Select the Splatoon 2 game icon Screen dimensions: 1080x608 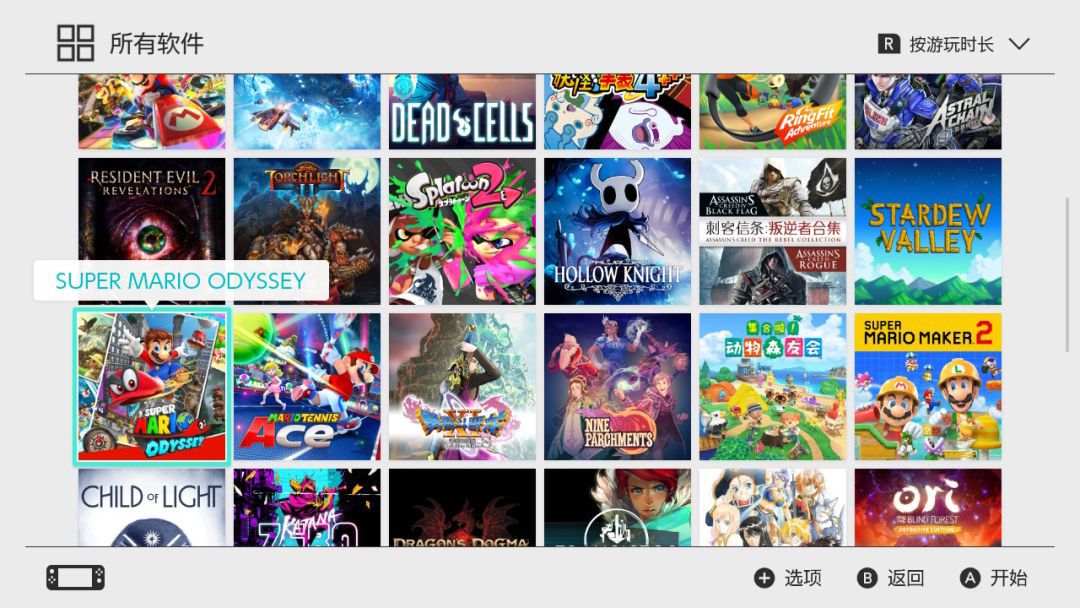pyautogui.click(x=462, y=231)
